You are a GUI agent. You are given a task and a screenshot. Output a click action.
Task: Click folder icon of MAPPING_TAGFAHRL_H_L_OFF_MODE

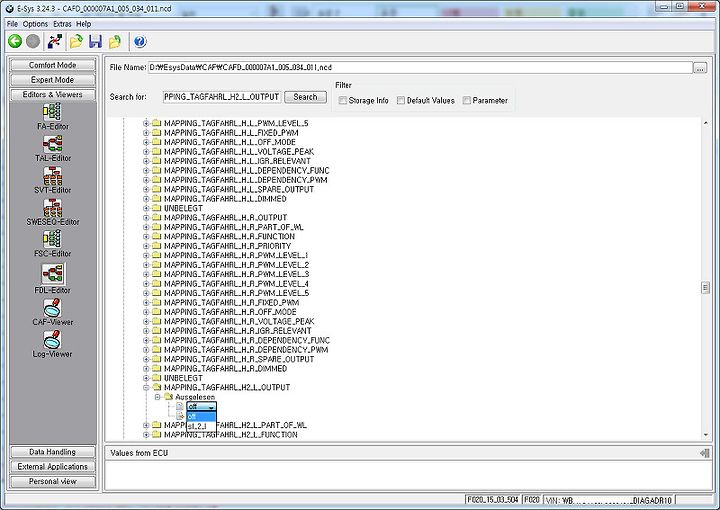pos(157,142)
